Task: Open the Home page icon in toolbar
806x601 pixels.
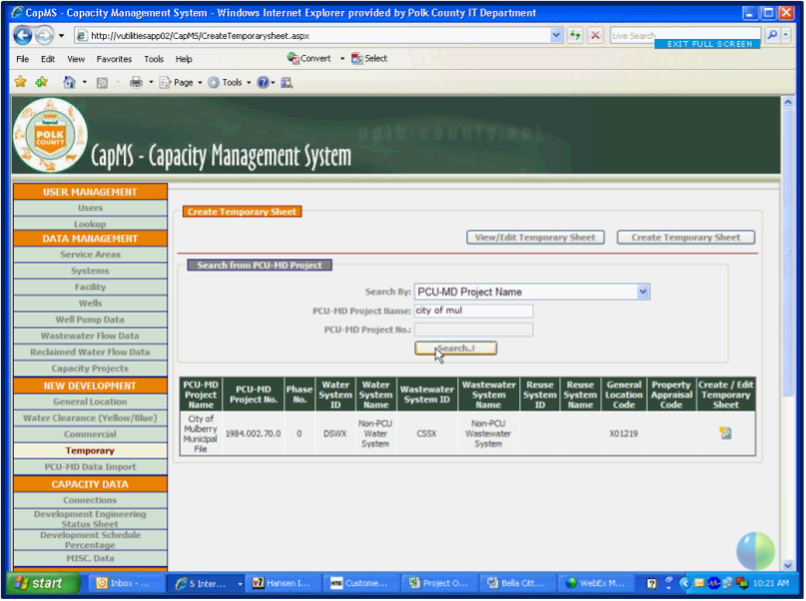Action: click(x=69, y=82)
